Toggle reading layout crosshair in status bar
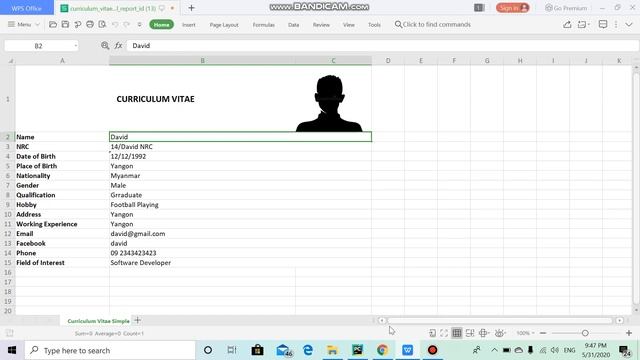640x360 pixels. click(483, 333)
